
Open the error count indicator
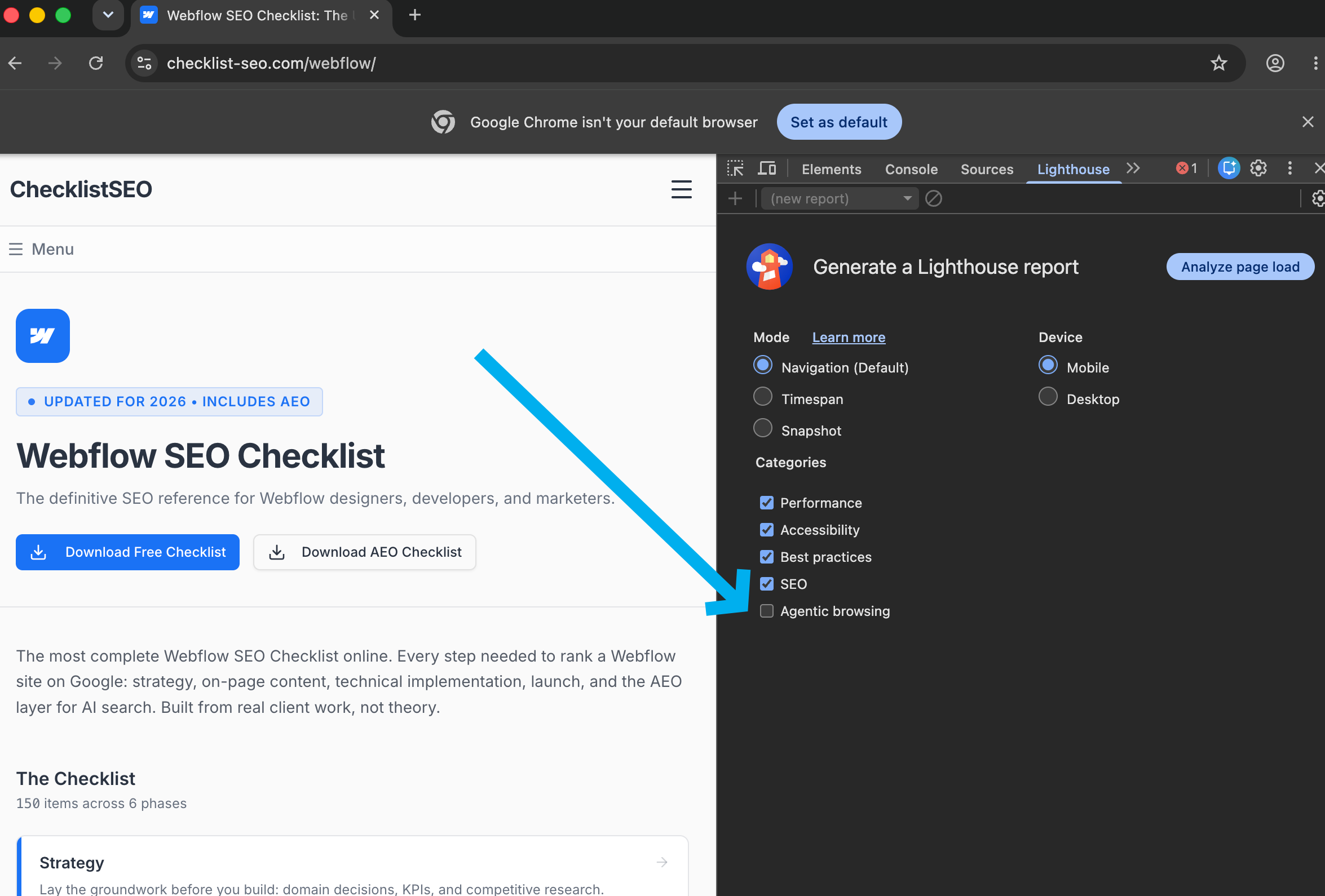point(1186,168)
